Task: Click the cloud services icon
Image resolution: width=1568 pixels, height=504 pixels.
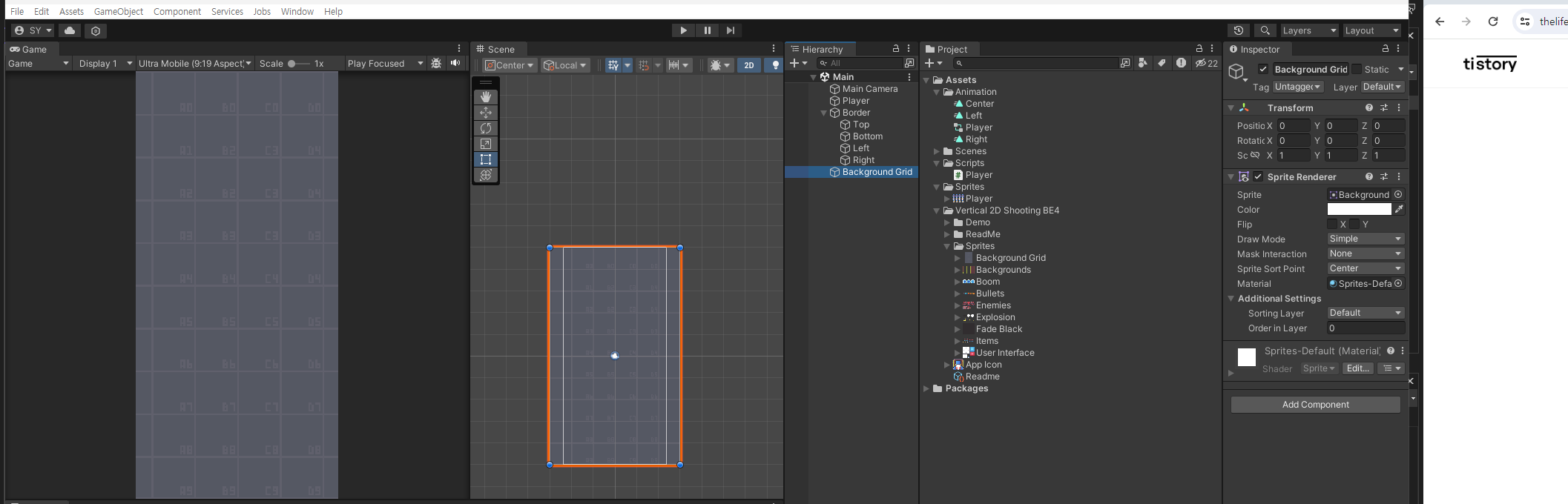Action: pyautogui.click(x=70, y=30)
